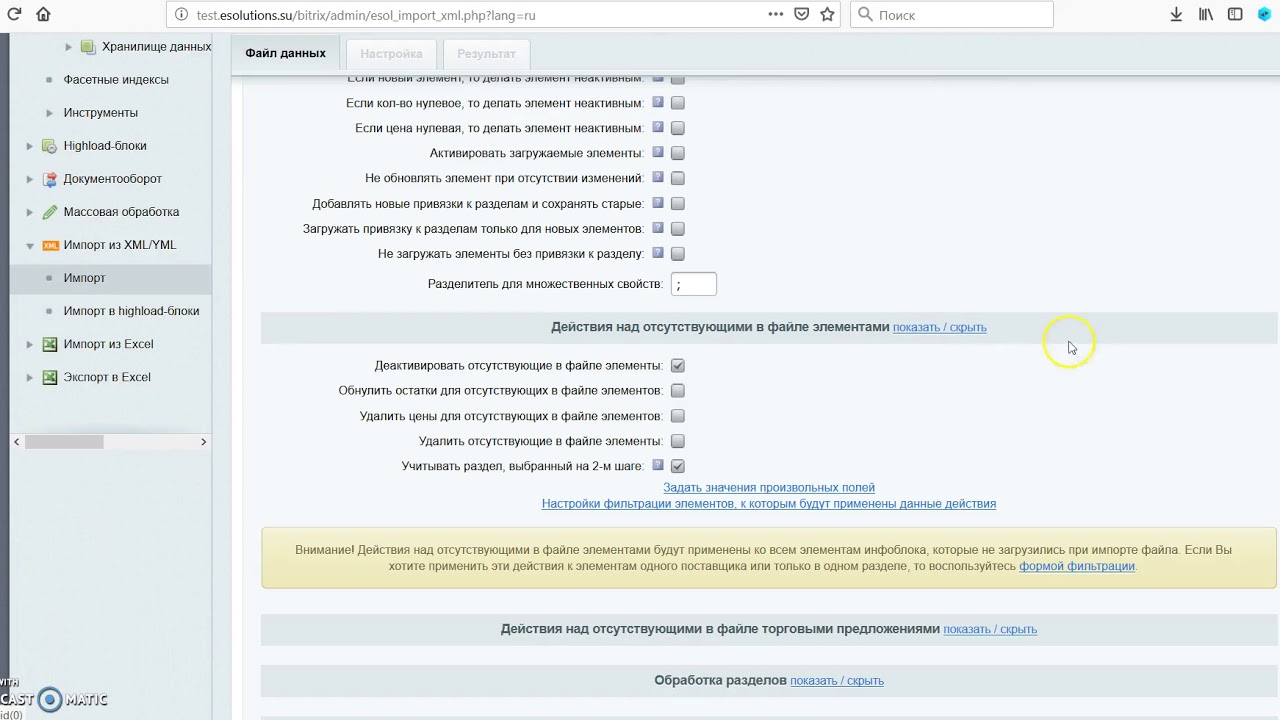Click the browser address bar URL
The height and width of the screenshot is (720, 1280).
click(366, 15)
